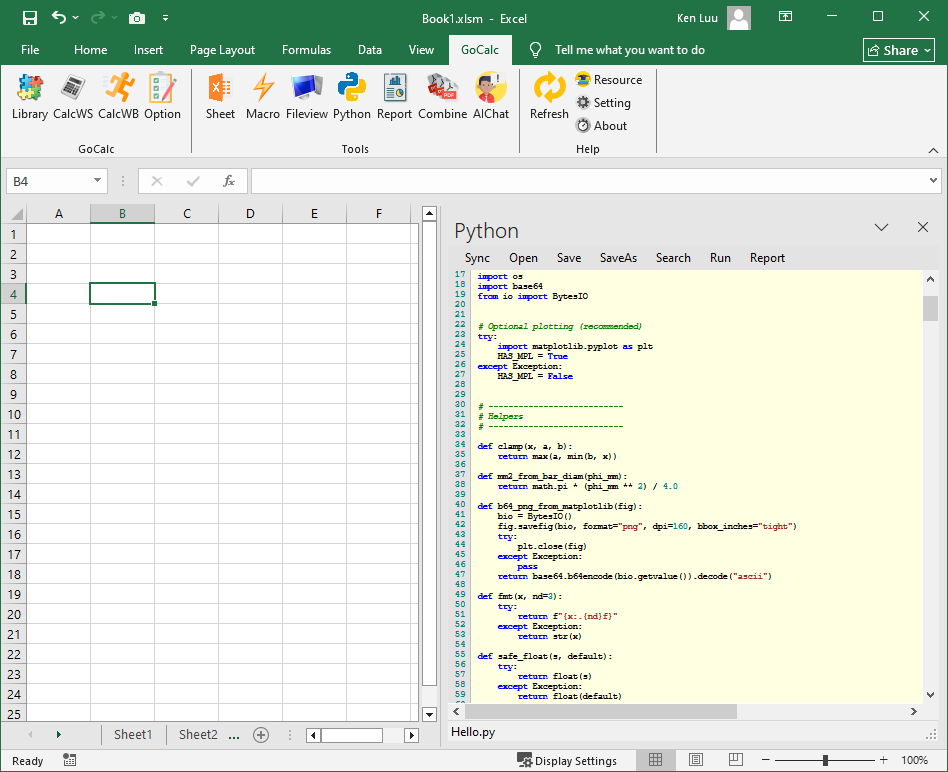The image size is (948, 772).
Task: Switch to Page Break Preview
Action: (x=736, y=760)
